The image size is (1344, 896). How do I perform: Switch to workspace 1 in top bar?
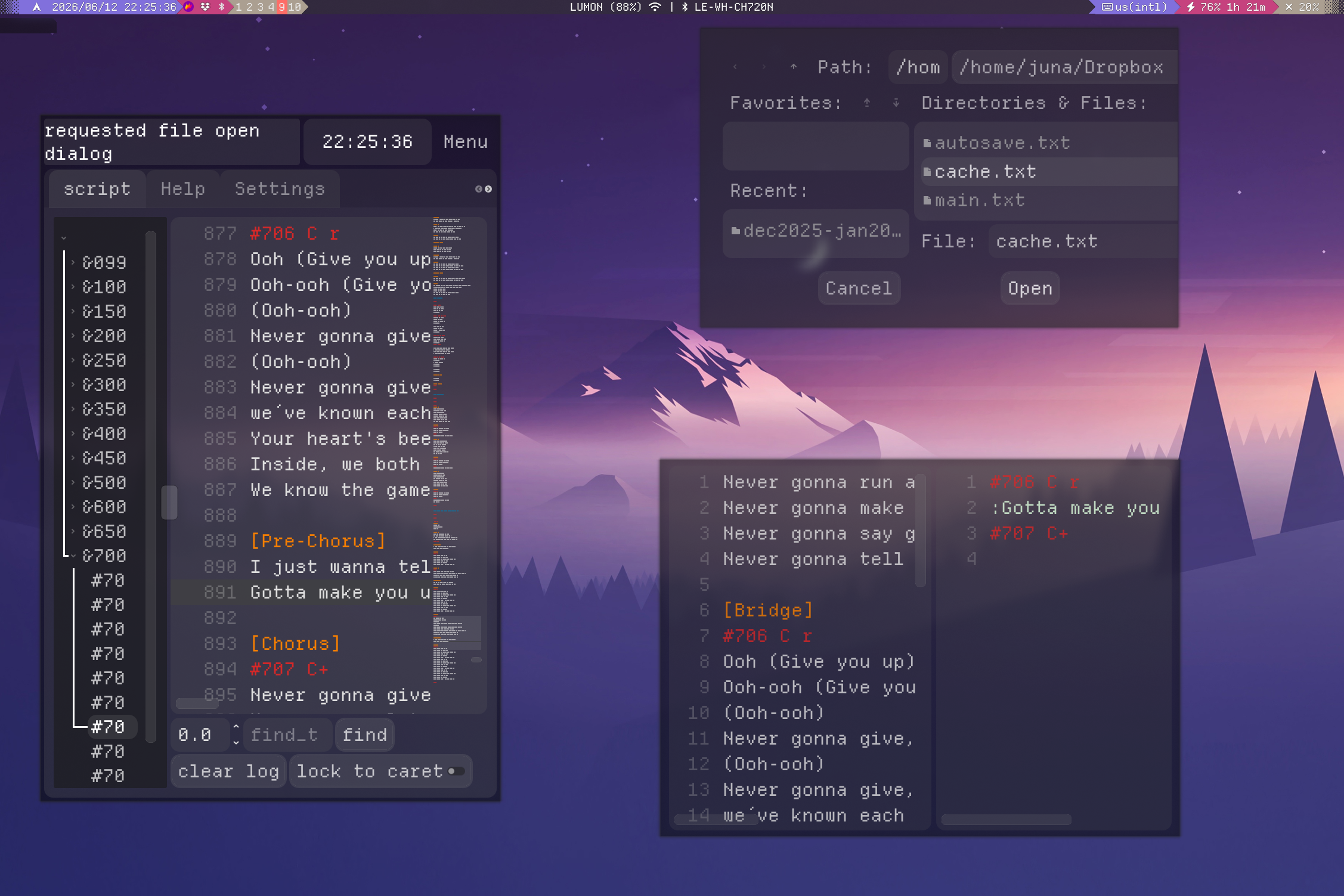pos(239,7)
